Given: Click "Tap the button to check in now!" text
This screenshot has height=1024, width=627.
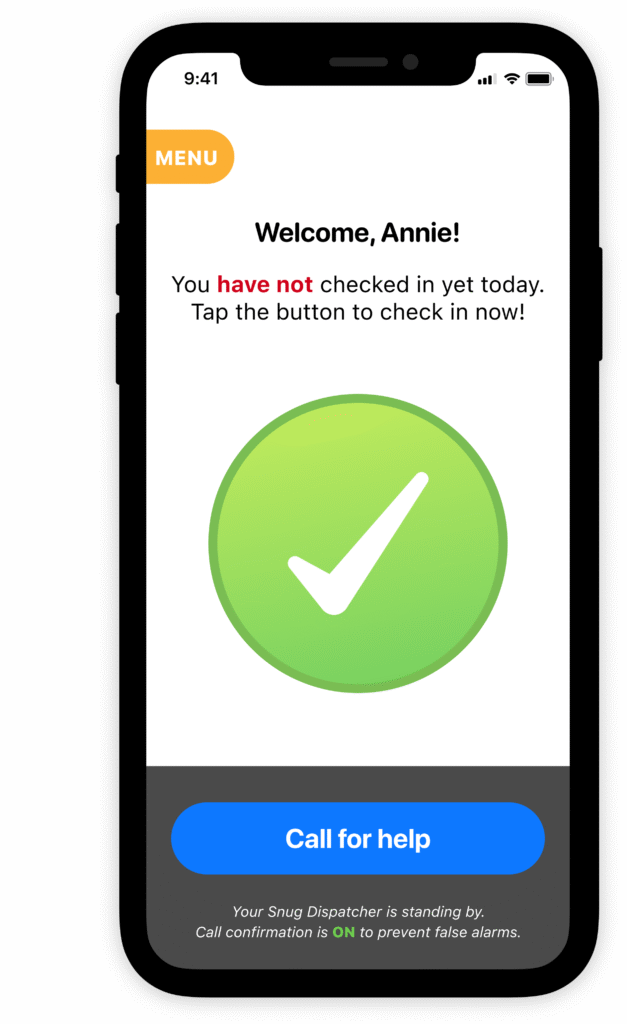Looking at the screenshot, I should 358,312.
